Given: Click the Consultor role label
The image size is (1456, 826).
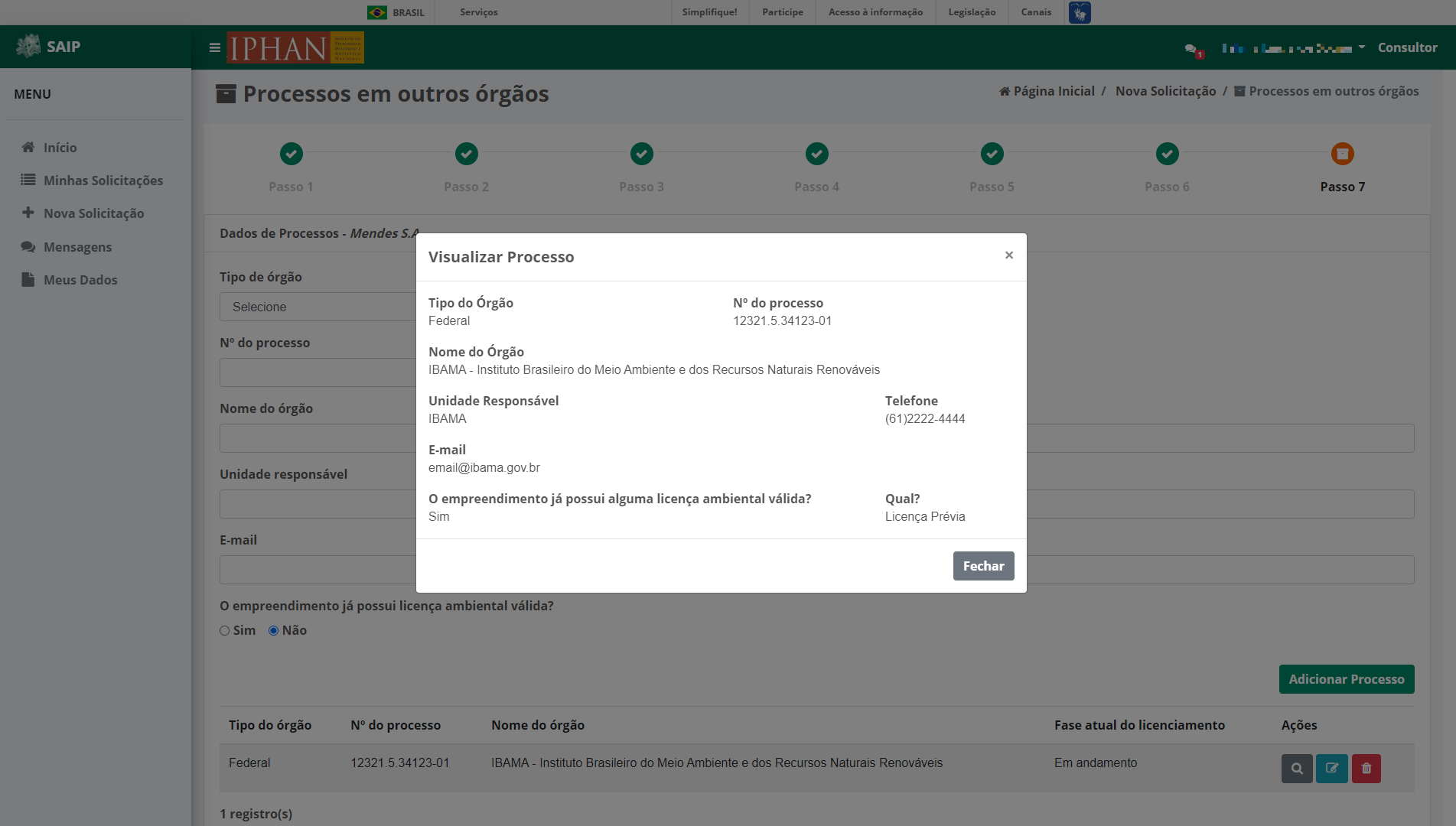Looking at the screenshot, I should click(1407, 47).
